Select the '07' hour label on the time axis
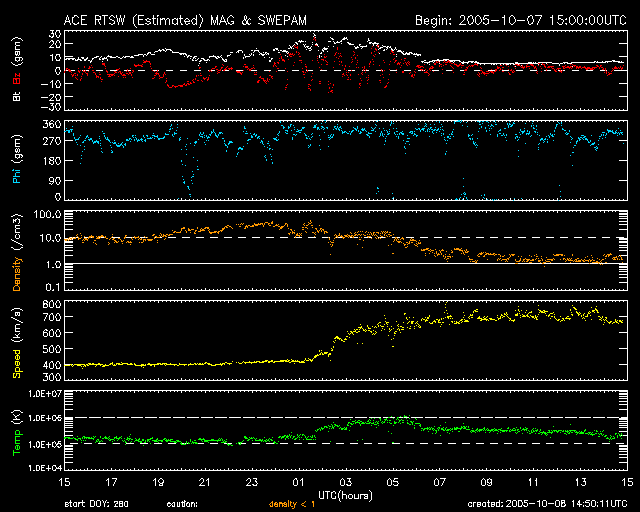This screenshot has width=640, height=512. pyautogui.click(x=439, y=483)
